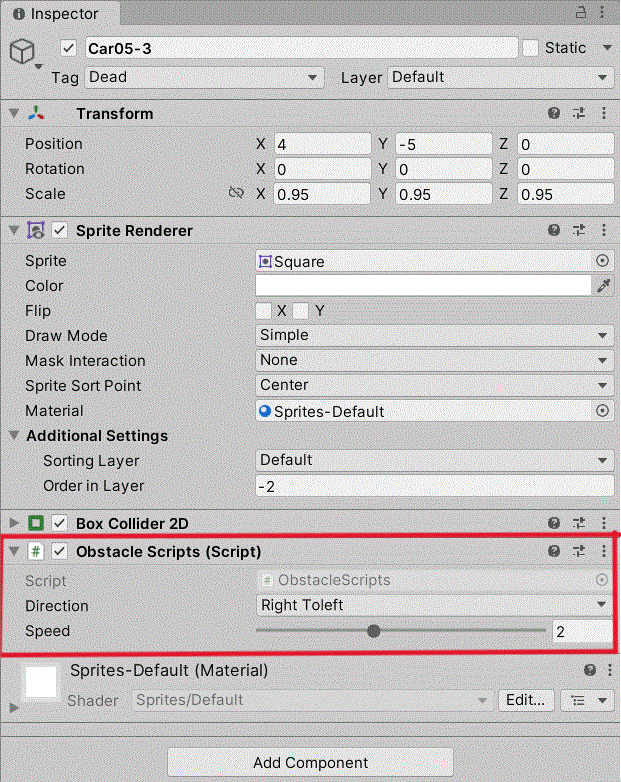621x782 pixels.
Task: Click the Position Y field
Action: tap(444, 144)
